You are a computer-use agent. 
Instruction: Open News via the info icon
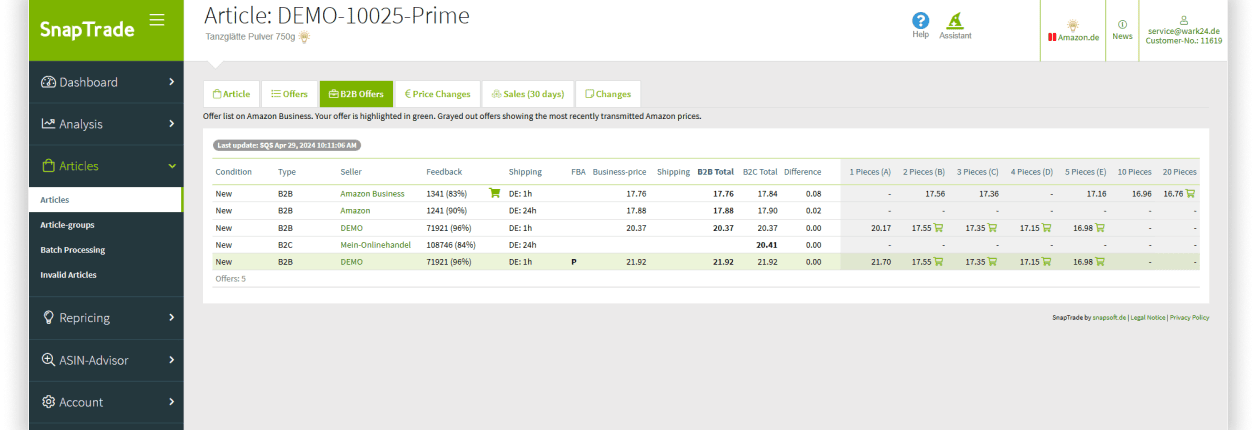[1122, 24]
